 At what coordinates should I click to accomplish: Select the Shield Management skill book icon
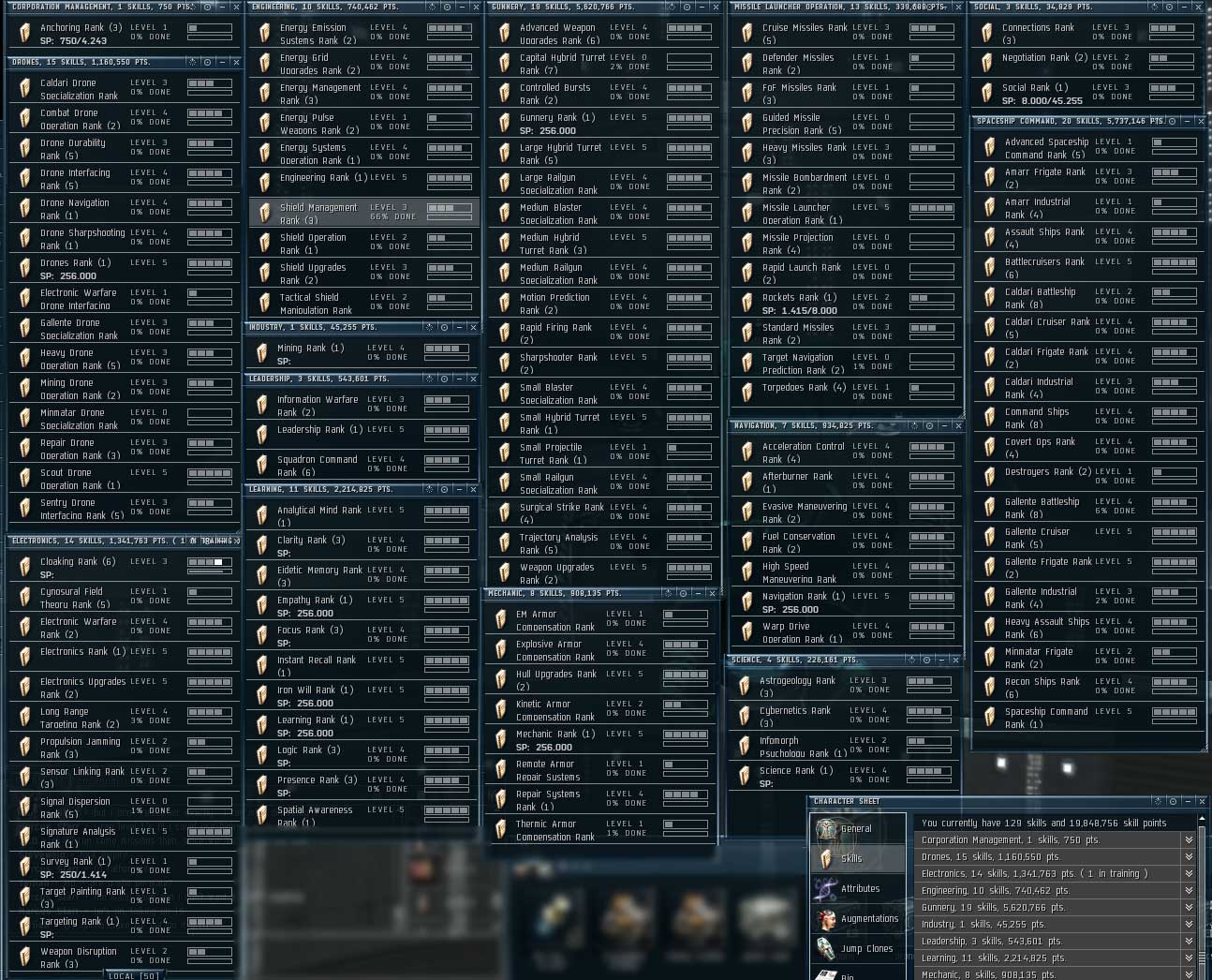(265, 214)
